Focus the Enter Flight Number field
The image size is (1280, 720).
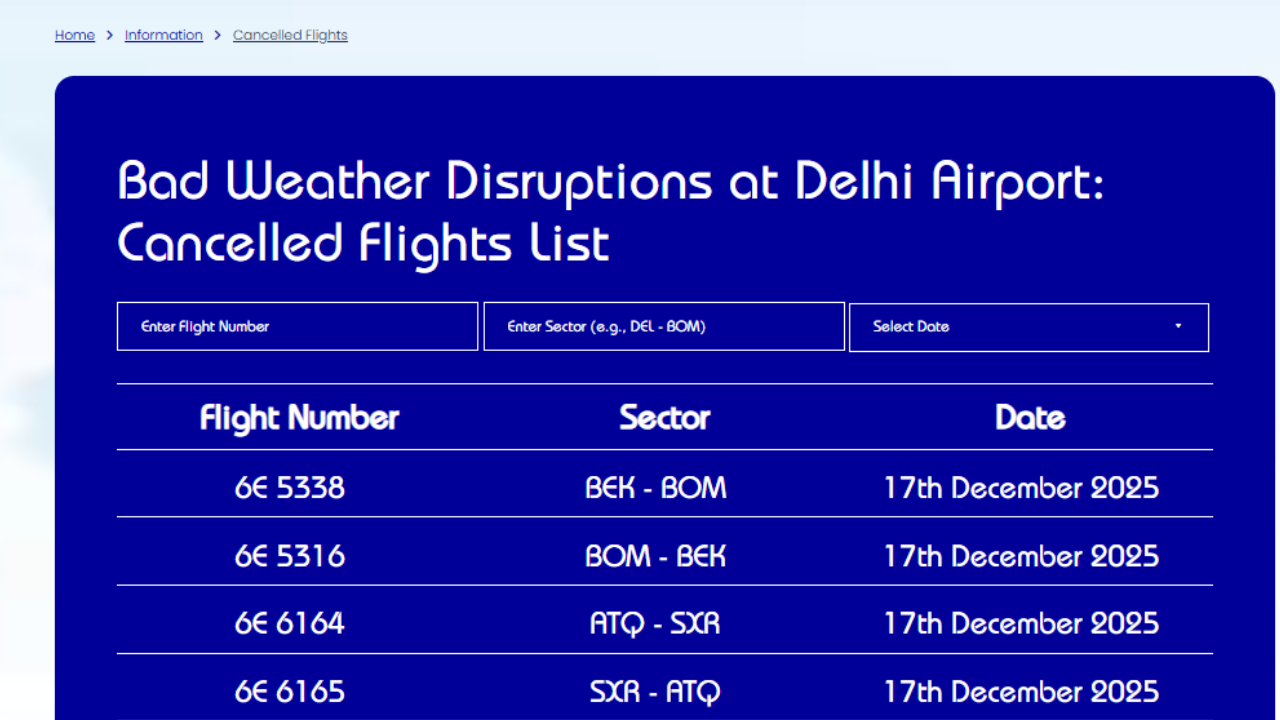(x=297, y=326)
